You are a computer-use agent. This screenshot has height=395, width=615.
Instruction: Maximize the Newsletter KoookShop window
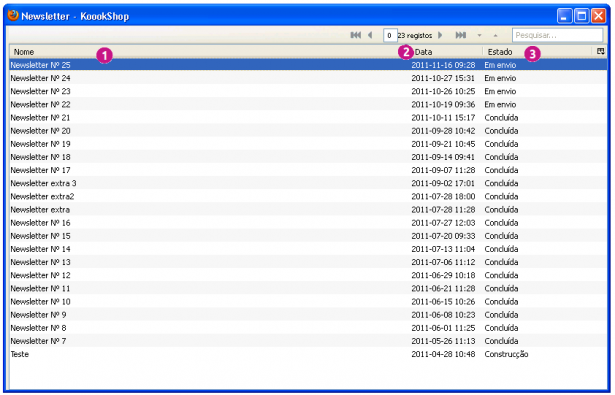tap(582, 16)
